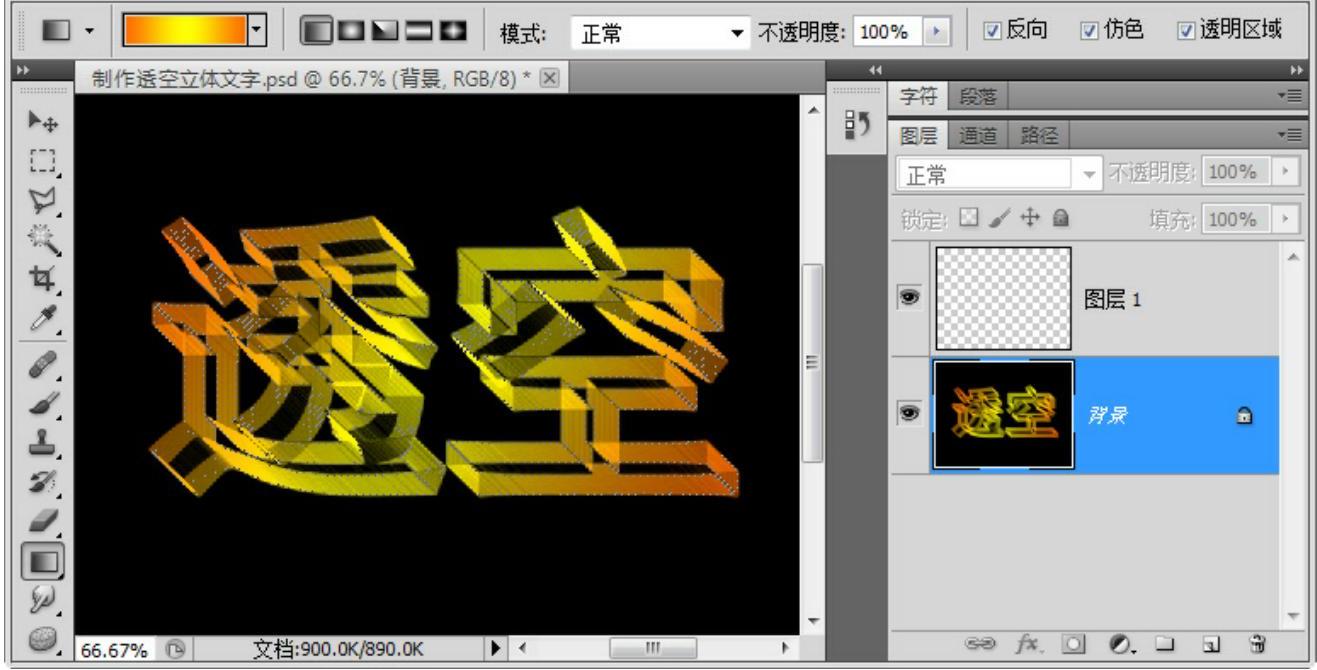This screenshot has width=1317, height=670.
Task: Hide the 图层 1 layer with its eye icon
Action: pyautogui.click(x=910, y=298)
